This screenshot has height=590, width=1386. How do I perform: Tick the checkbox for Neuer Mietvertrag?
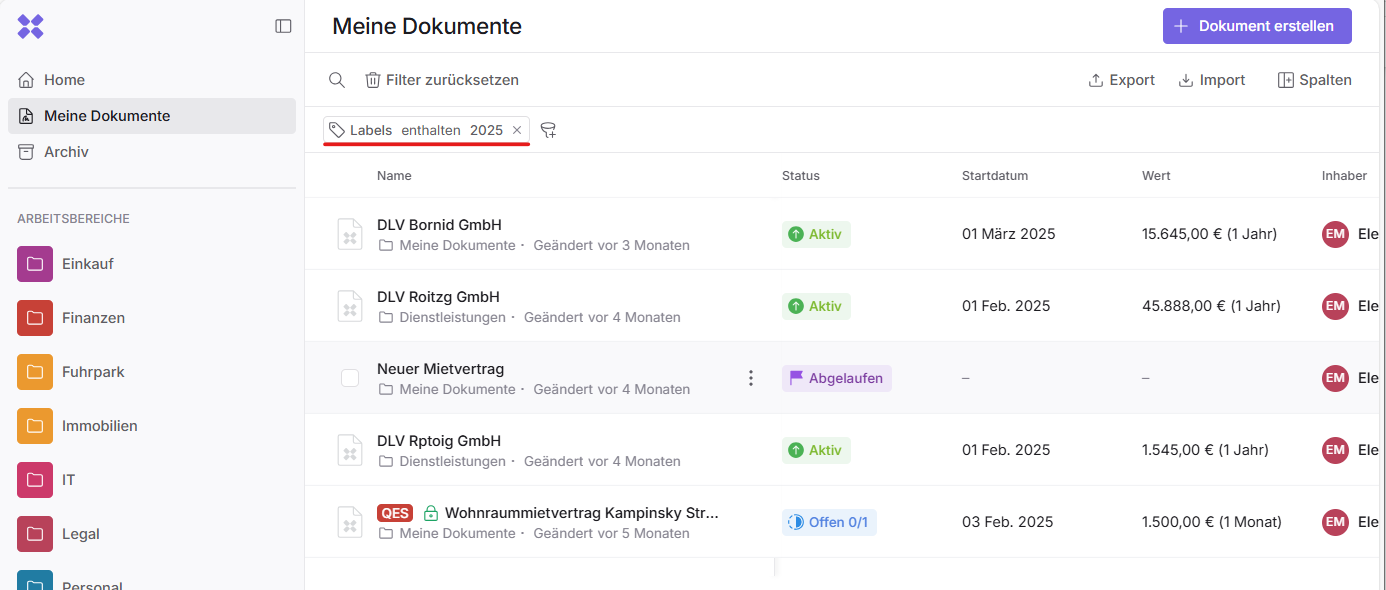(x=350, y=378)
